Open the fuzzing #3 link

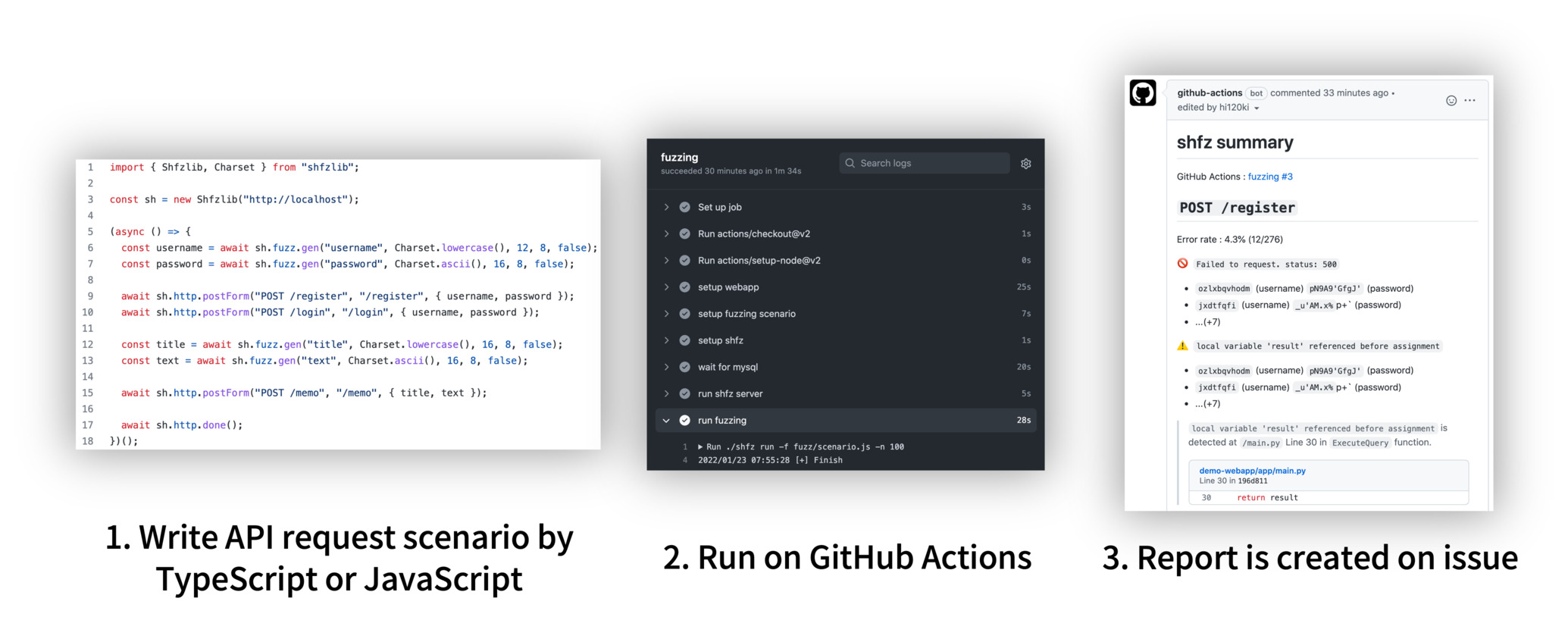(1270, 177)
